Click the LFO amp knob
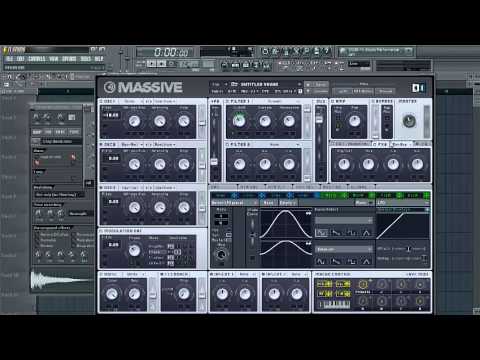Screen dimensions: 480x360 (221, 255)
